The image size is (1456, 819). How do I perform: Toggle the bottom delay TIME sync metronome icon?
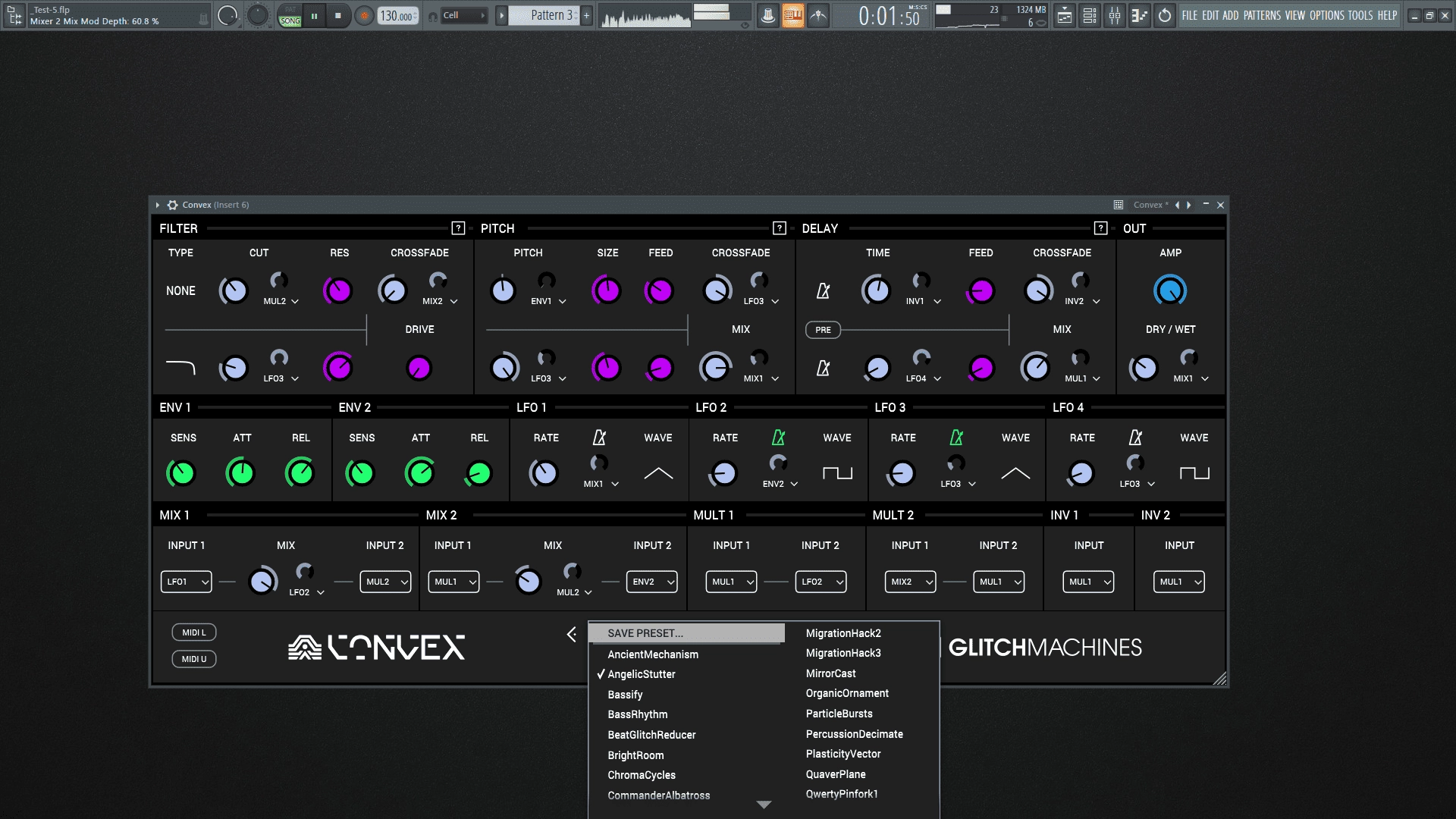coord(823,368)
